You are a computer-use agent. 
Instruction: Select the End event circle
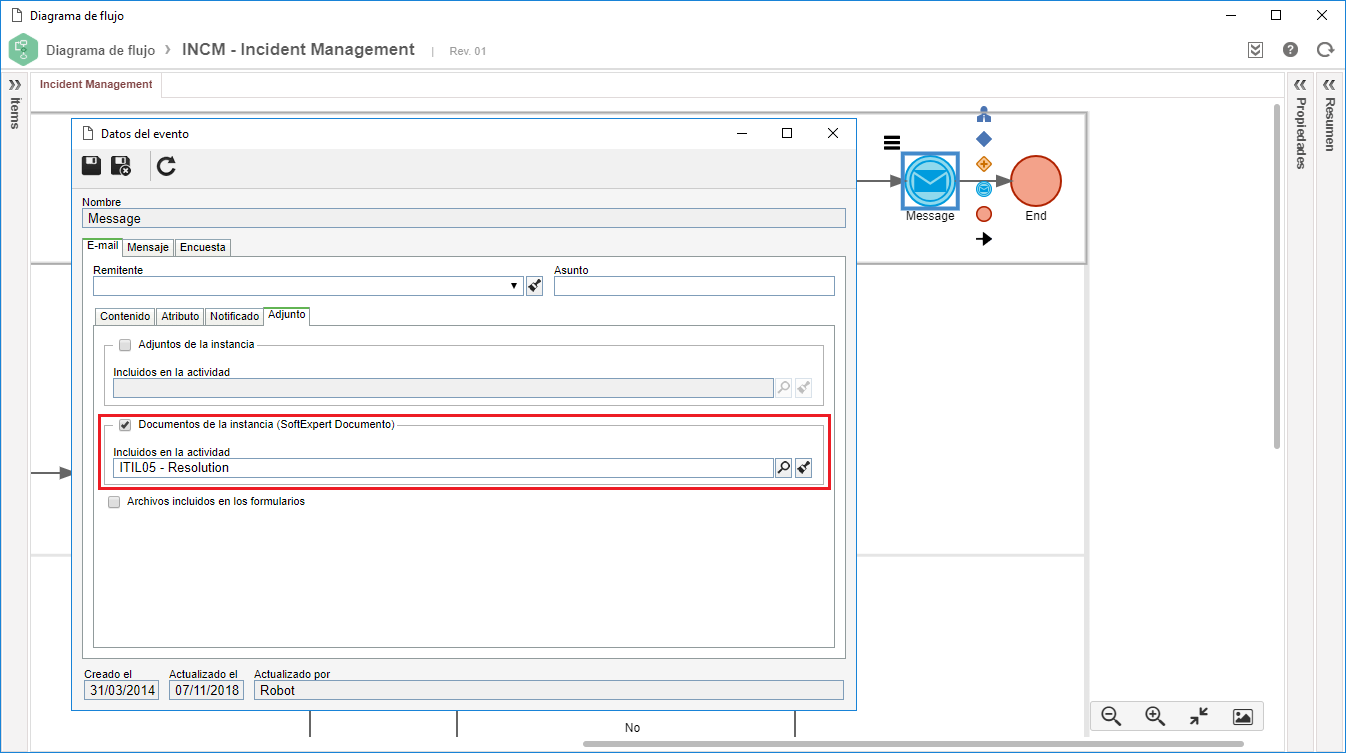[x=1035, y=181]
